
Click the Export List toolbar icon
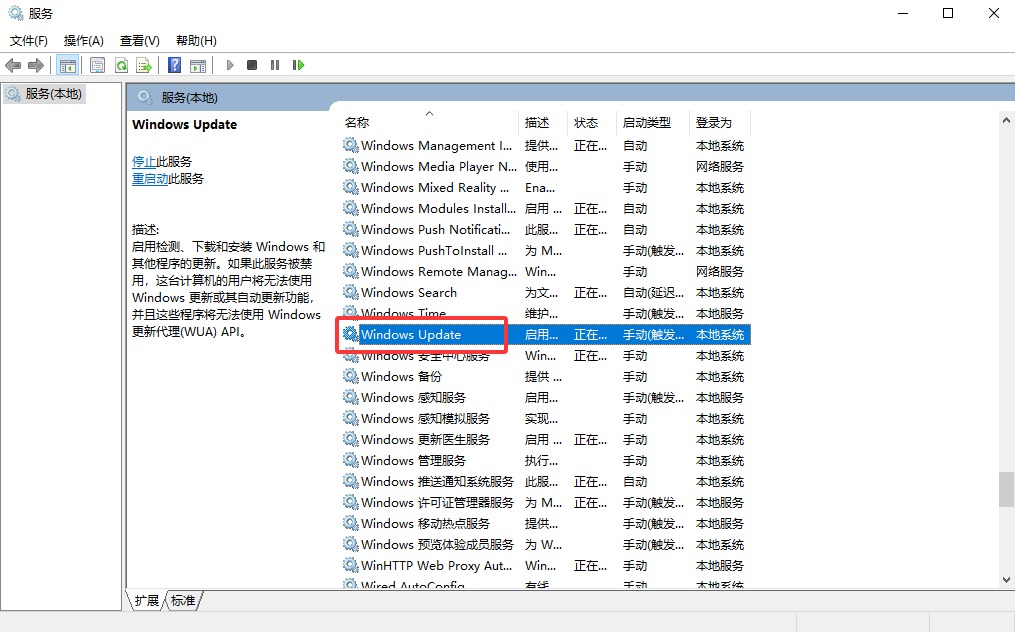(145, 65)
